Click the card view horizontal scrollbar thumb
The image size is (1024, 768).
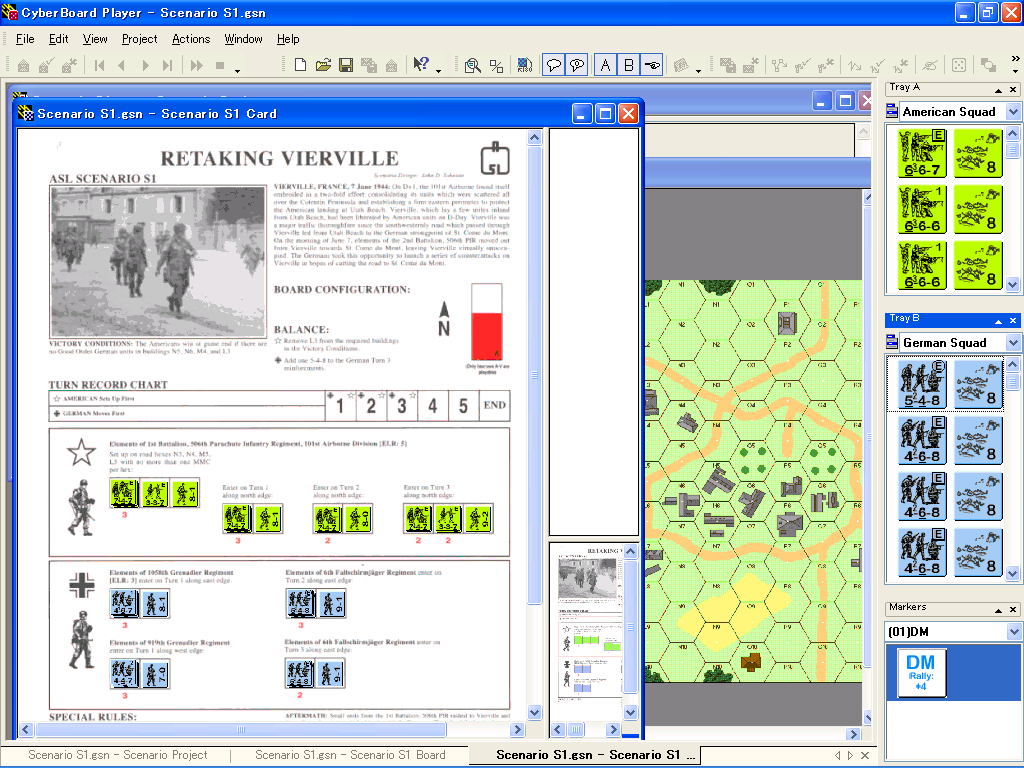click(x=241, y=729)
